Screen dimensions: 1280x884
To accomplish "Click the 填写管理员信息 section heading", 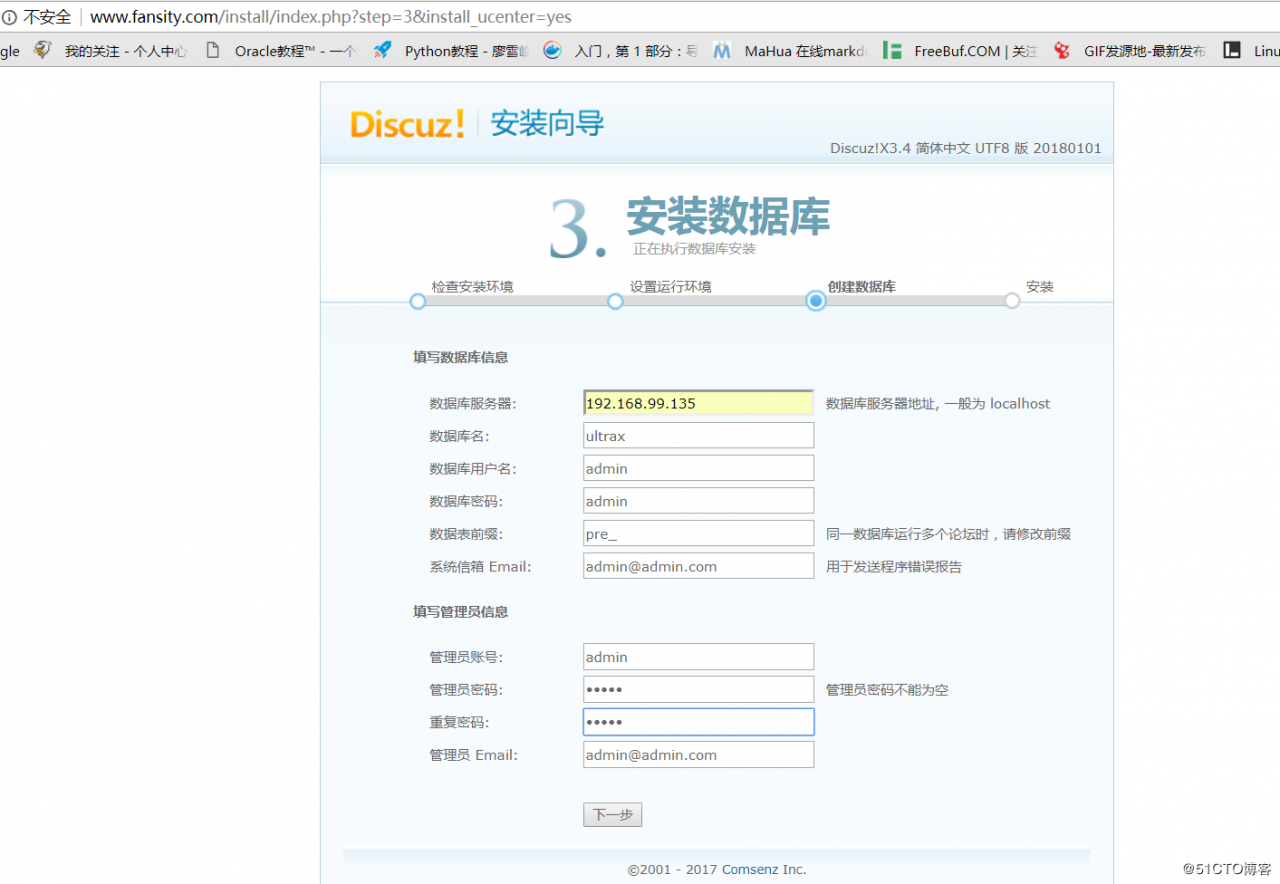I will (460, 612).
